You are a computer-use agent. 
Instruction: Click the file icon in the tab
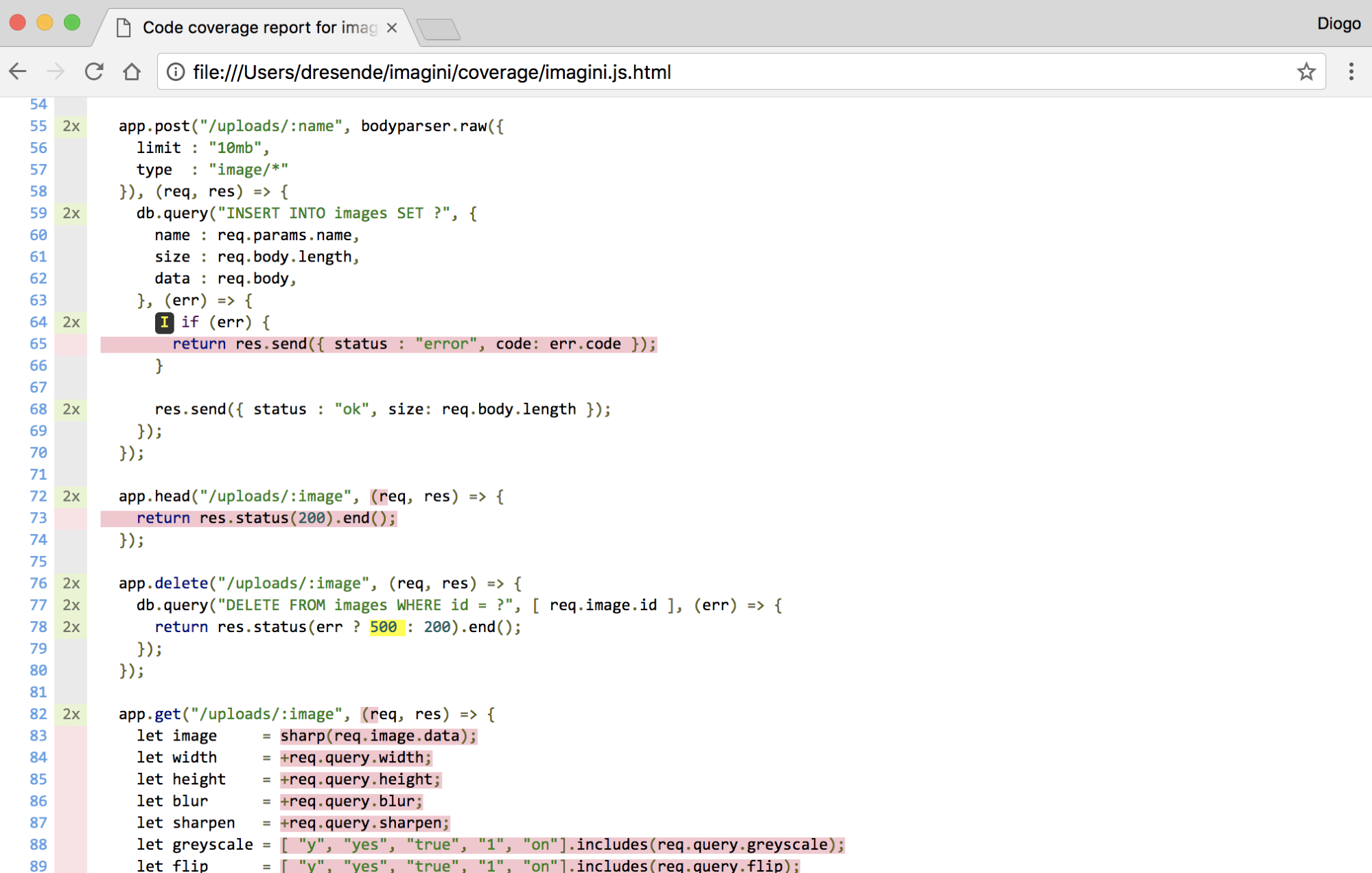pos(124,27)
